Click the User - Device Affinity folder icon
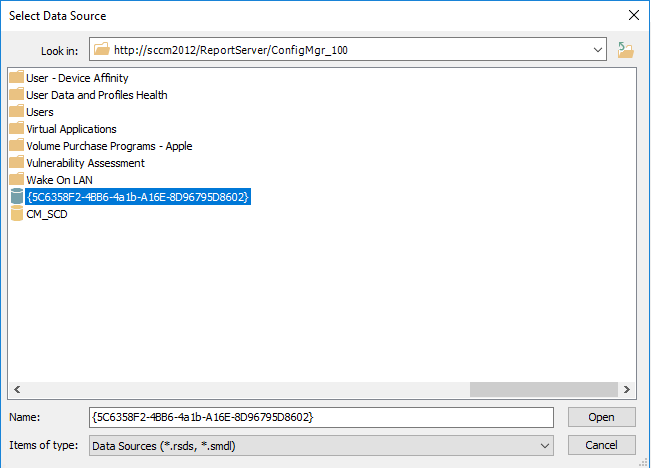The width and height of the screenshot is (651, 468). pos(17,78)
